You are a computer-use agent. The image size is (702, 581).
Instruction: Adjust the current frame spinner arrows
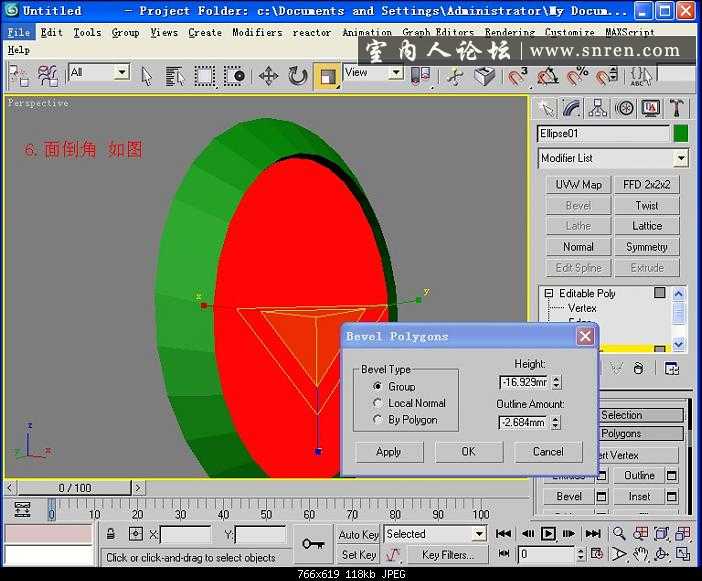[581, 554]
